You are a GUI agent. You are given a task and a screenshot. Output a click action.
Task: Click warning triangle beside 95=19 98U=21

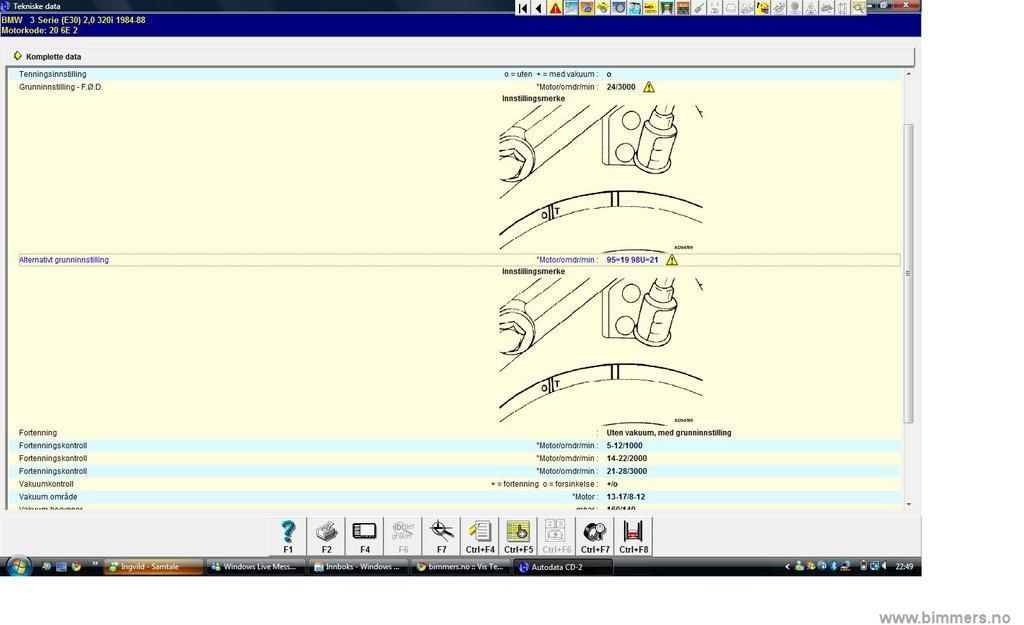[x=671, y=260]
